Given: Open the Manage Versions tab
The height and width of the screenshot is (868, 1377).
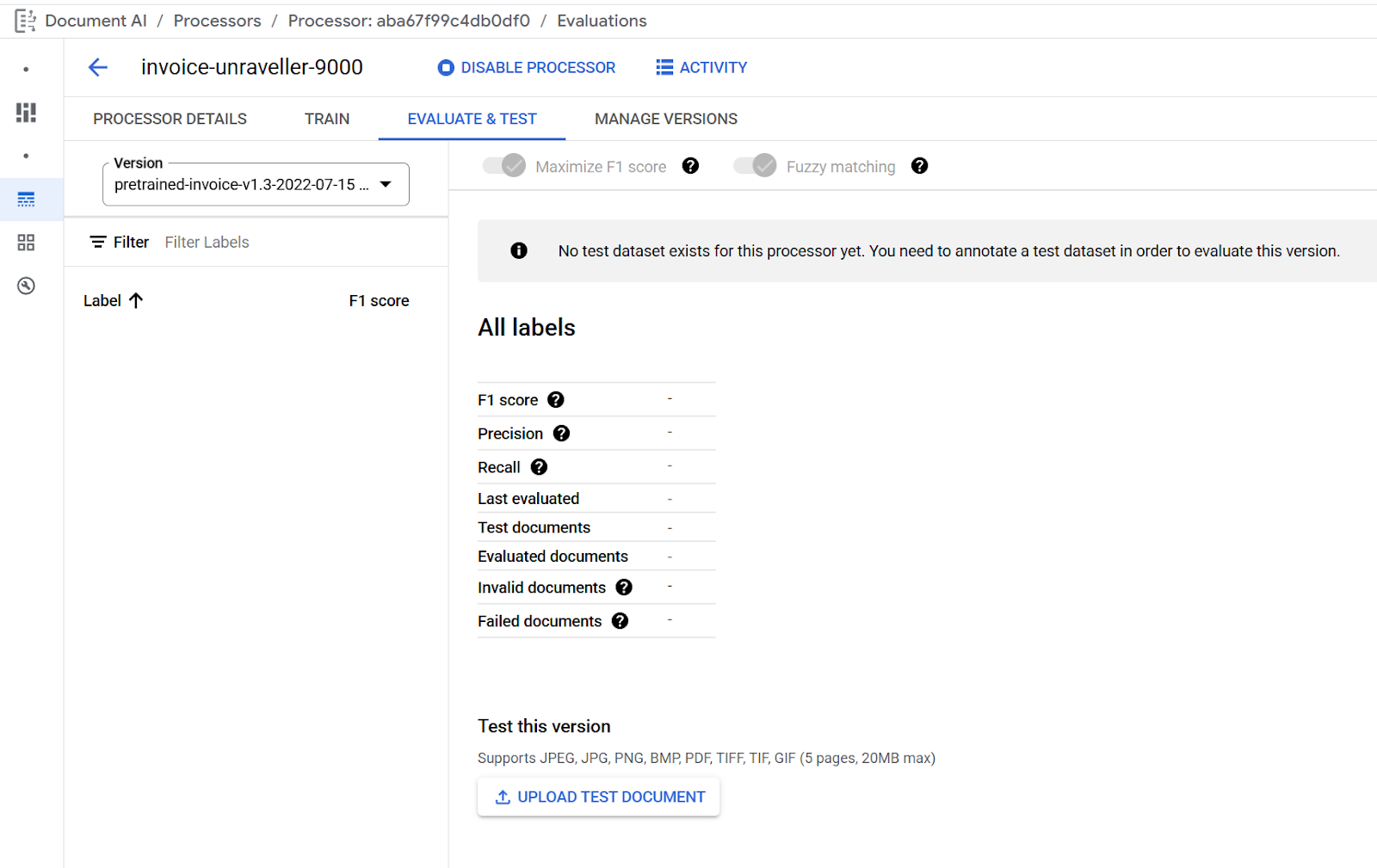Looking at the screenshot, I should 666,119.
